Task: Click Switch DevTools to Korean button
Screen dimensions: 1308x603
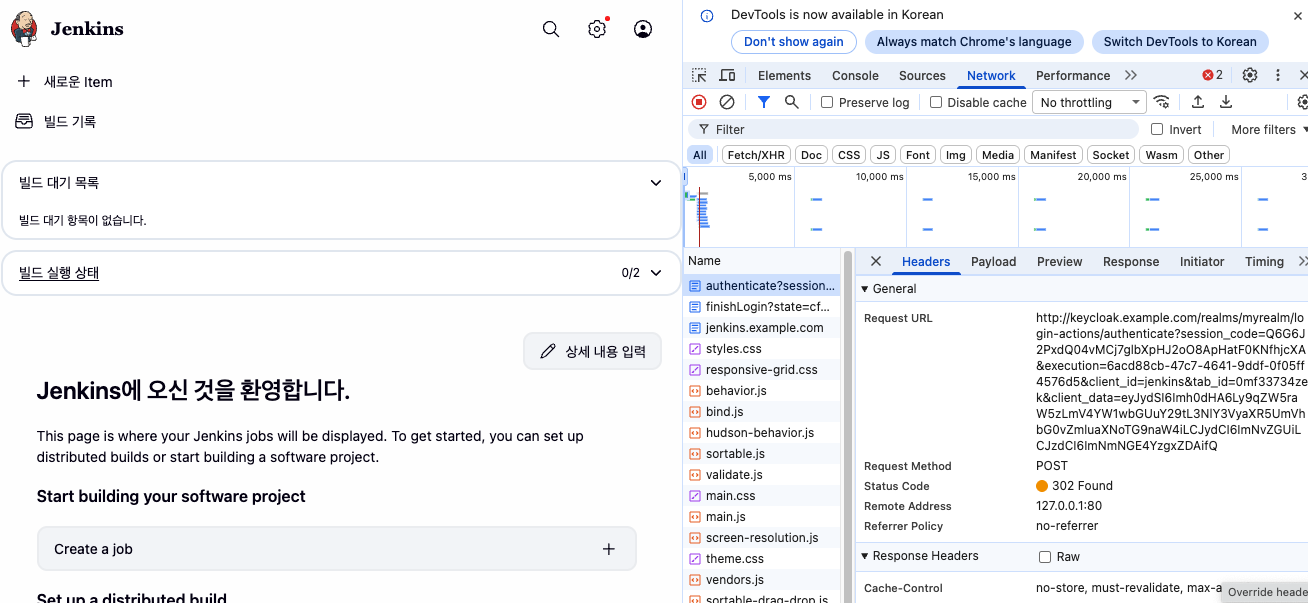Action: pos(1180,42)
